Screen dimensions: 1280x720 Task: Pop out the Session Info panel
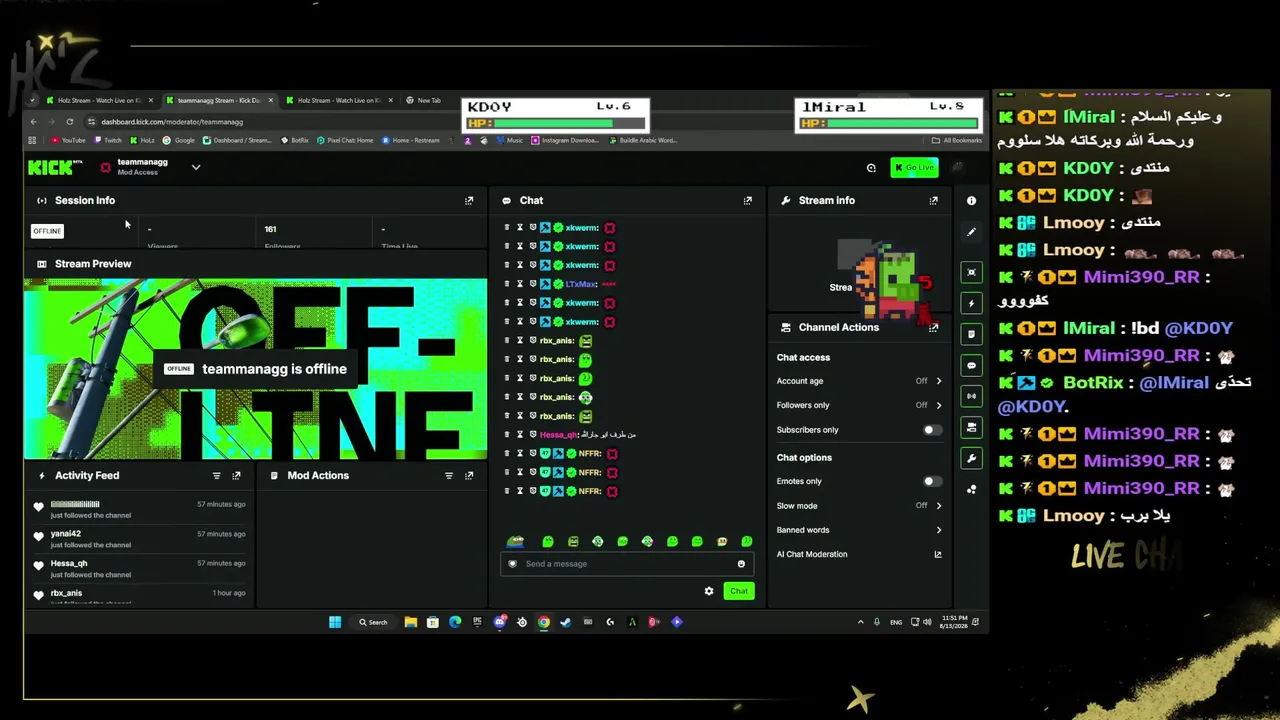pyautogui.click(x=469, y=201)
